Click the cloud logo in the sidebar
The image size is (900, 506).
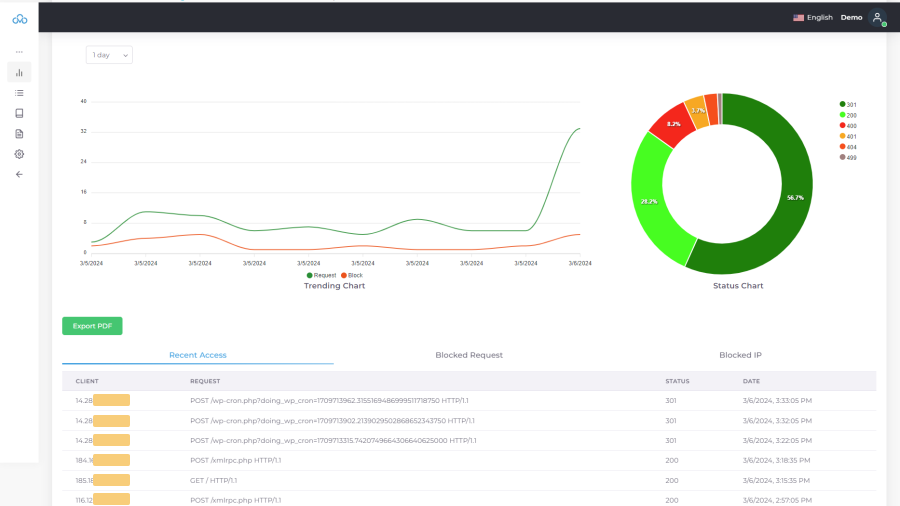pos(19,19)
